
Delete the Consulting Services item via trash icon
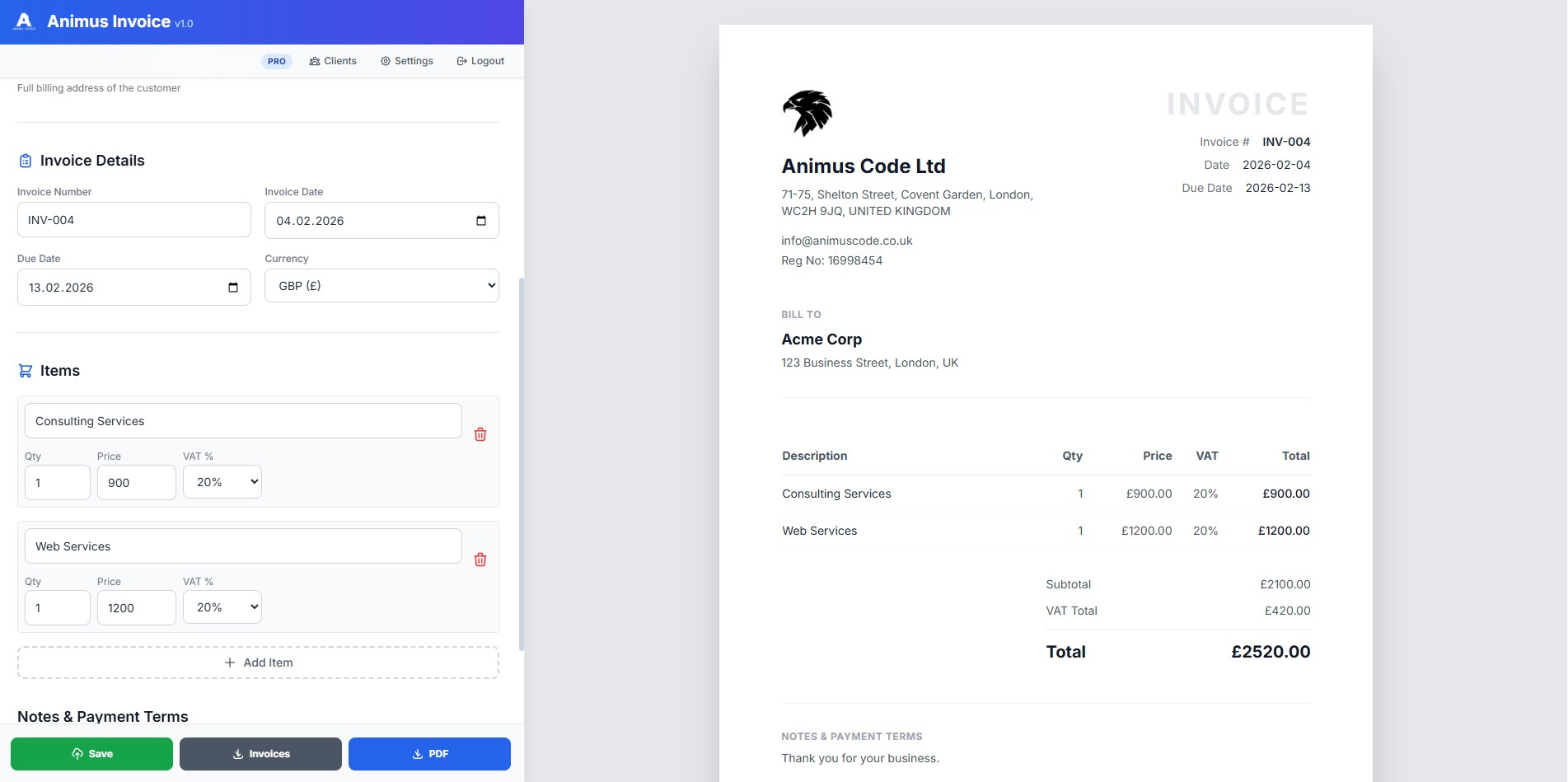click(x=480, y=433)
